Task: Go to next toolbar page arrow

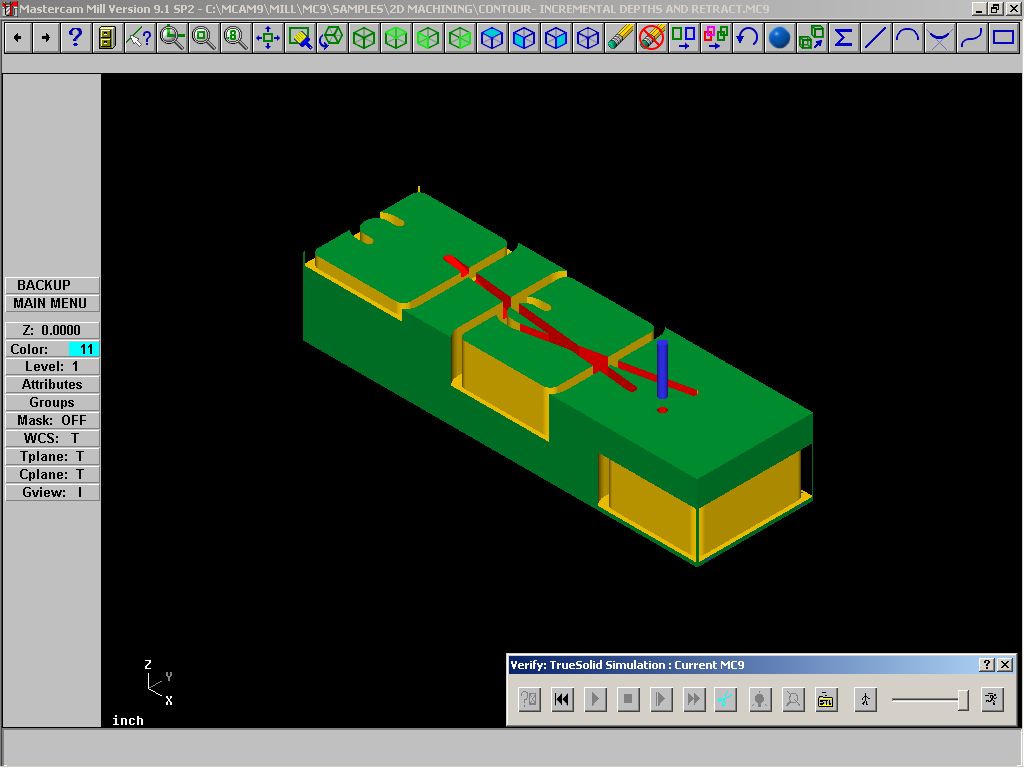Action: coord(46,38)
